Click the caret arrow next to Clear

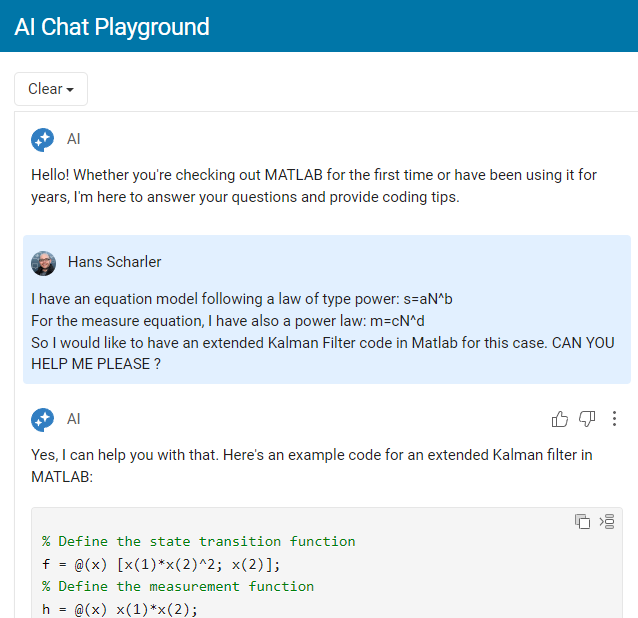tap(70, 90)
